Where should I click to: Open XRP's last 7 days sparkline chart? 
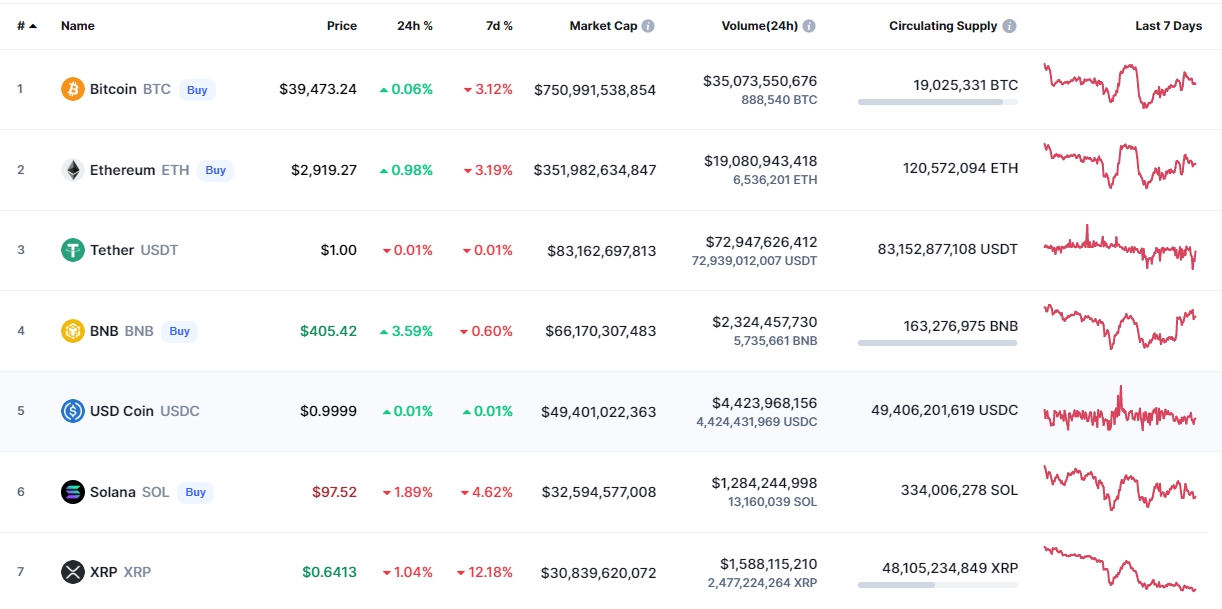point(1120,568)
